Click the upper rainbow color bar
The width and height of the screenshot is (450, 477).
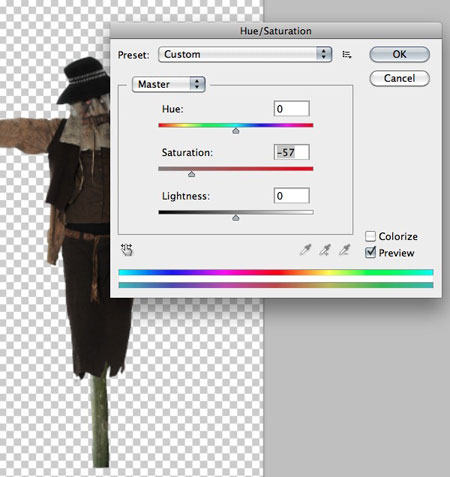pyautogui.click(x=276, y=272)
